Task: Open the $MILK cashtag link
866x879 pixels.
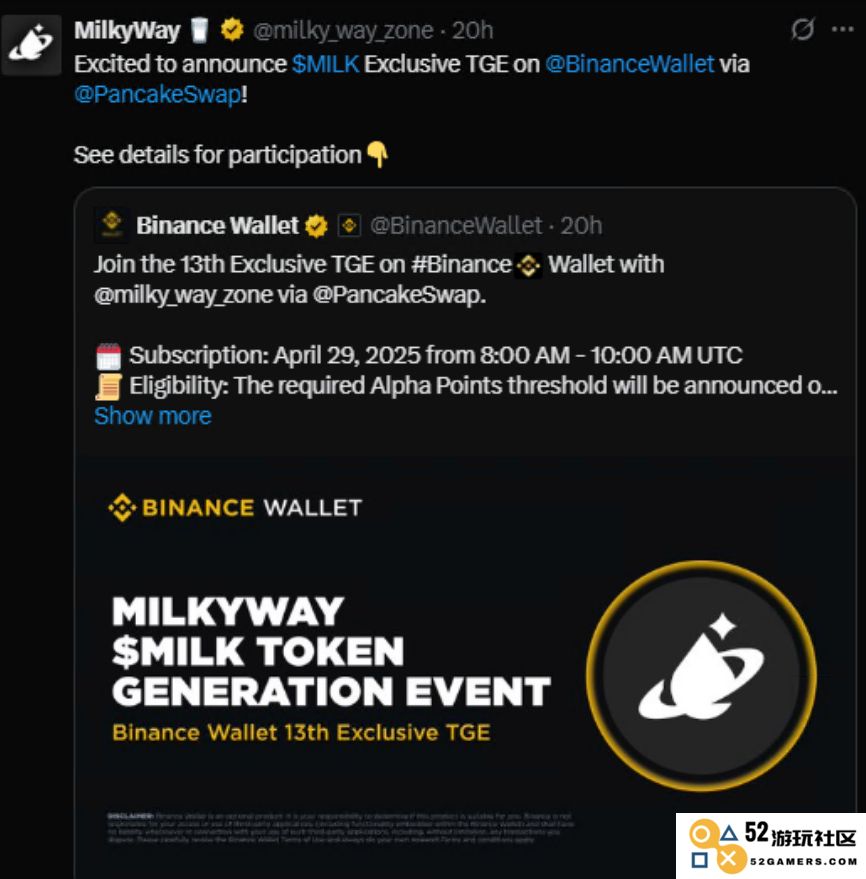Action: (x=326, y=64)
